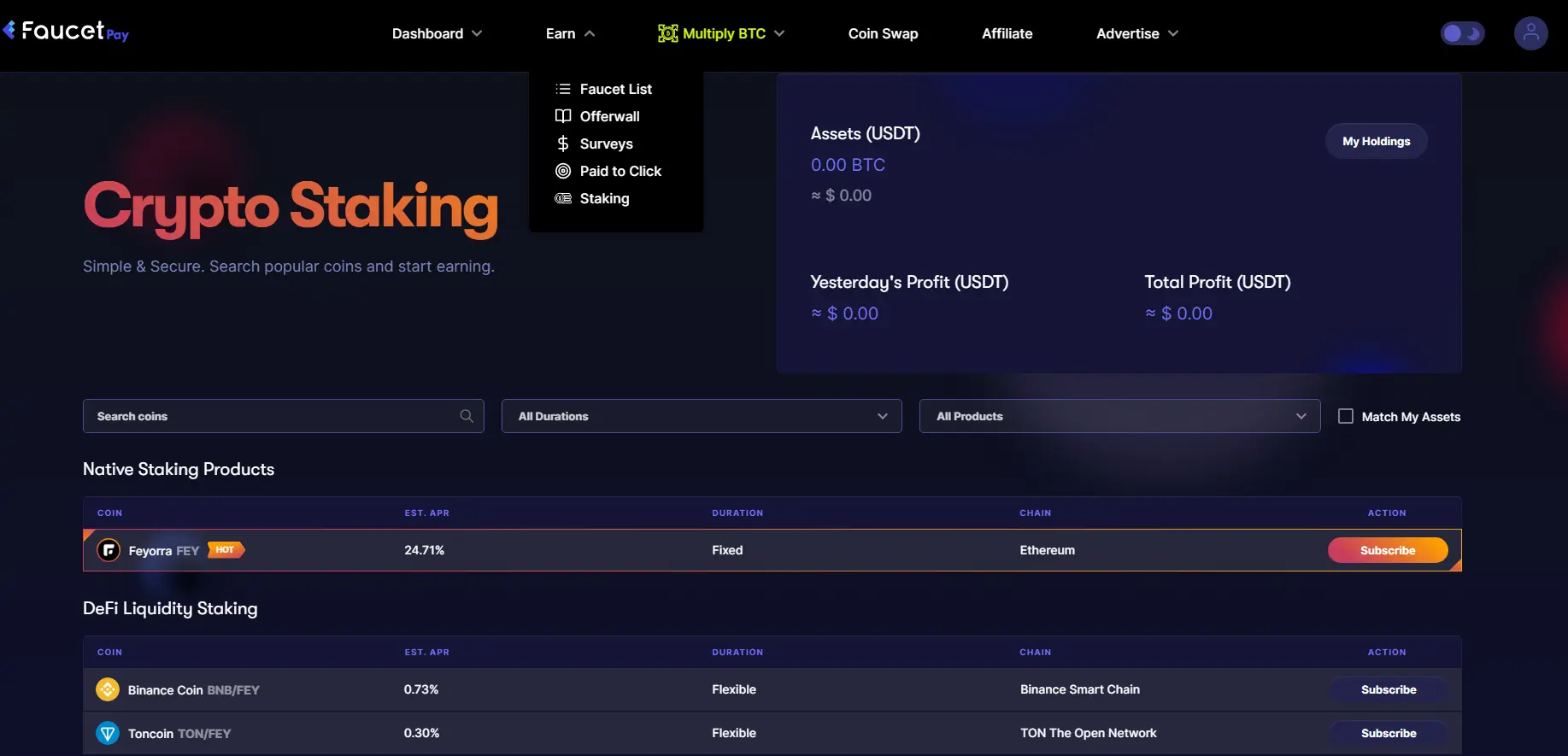Collapse the Earn menu
The width and height of the screenshot is (1568, 756).
pos(570,33)
